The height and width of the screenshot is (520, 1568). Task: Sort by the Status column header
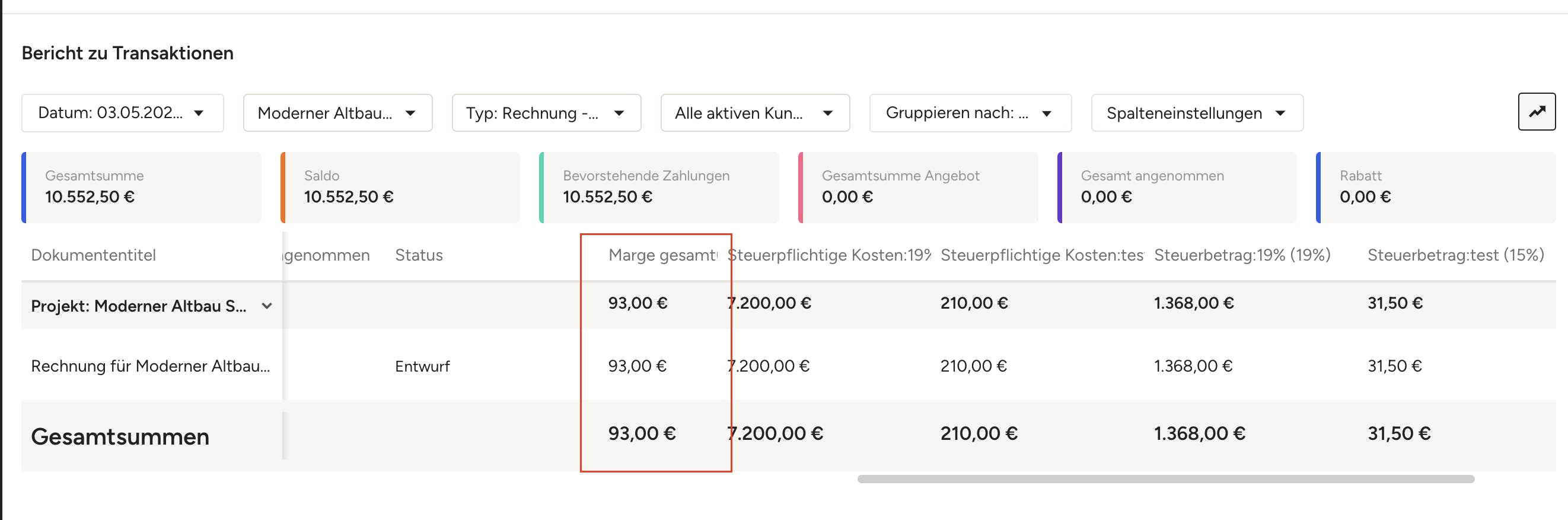pos(419,255)
